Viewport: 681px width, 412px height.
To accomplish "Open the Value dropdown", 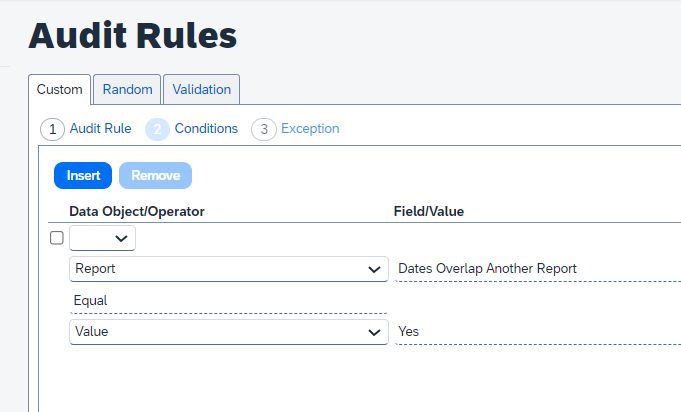I will pos(229,332).
